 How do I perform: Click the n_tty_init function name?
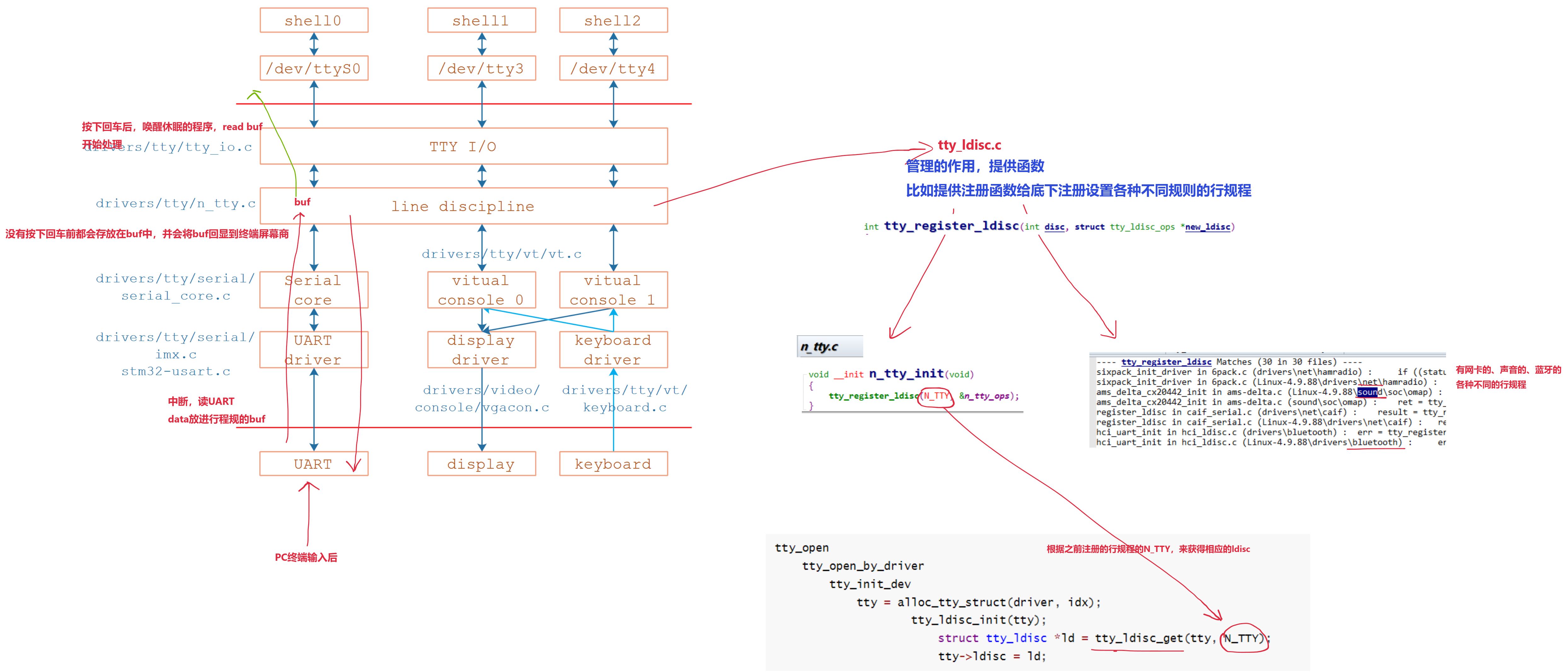tap(906, 374)
